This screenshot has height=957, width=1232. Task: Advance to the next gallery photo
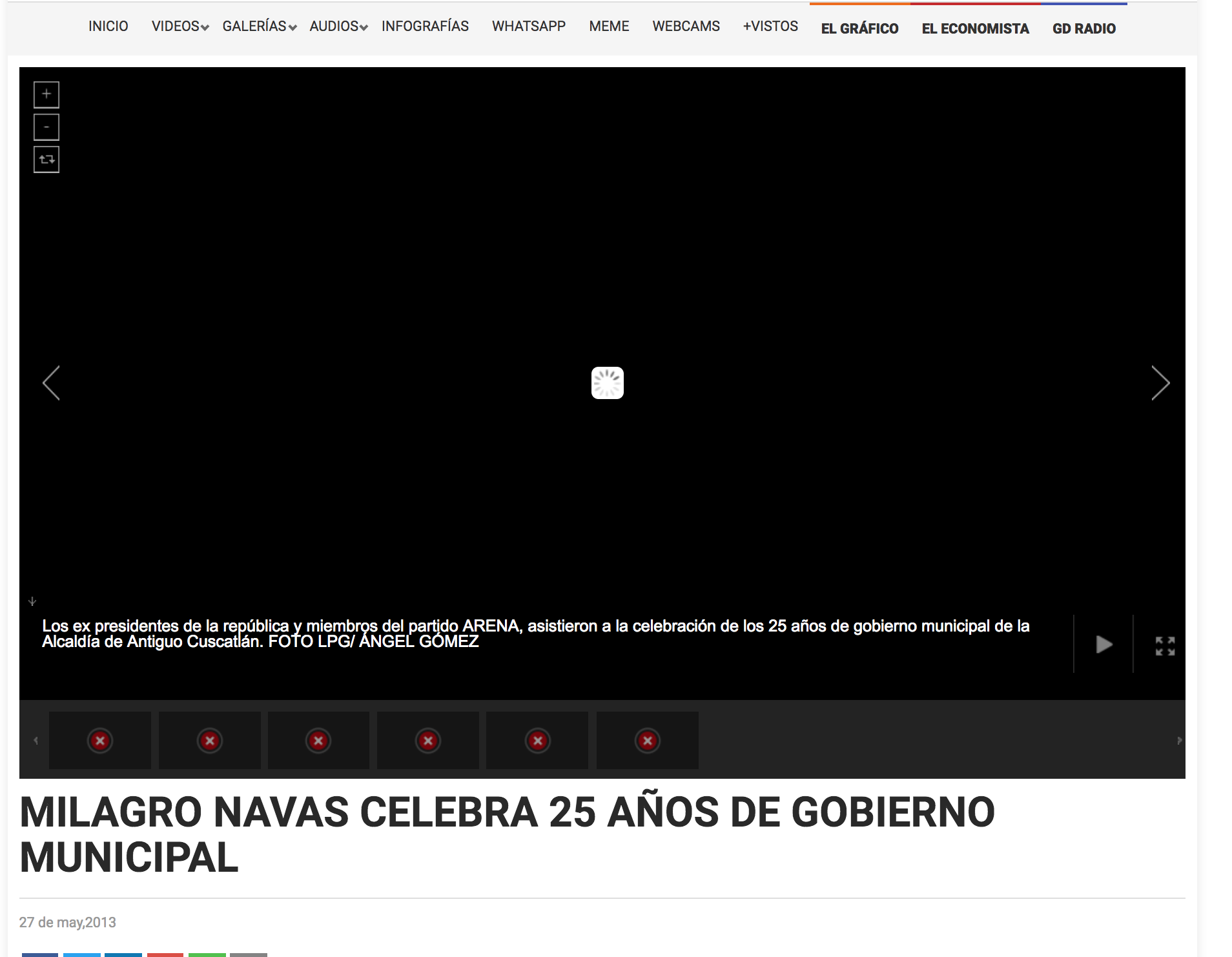tap(1160, 383)
